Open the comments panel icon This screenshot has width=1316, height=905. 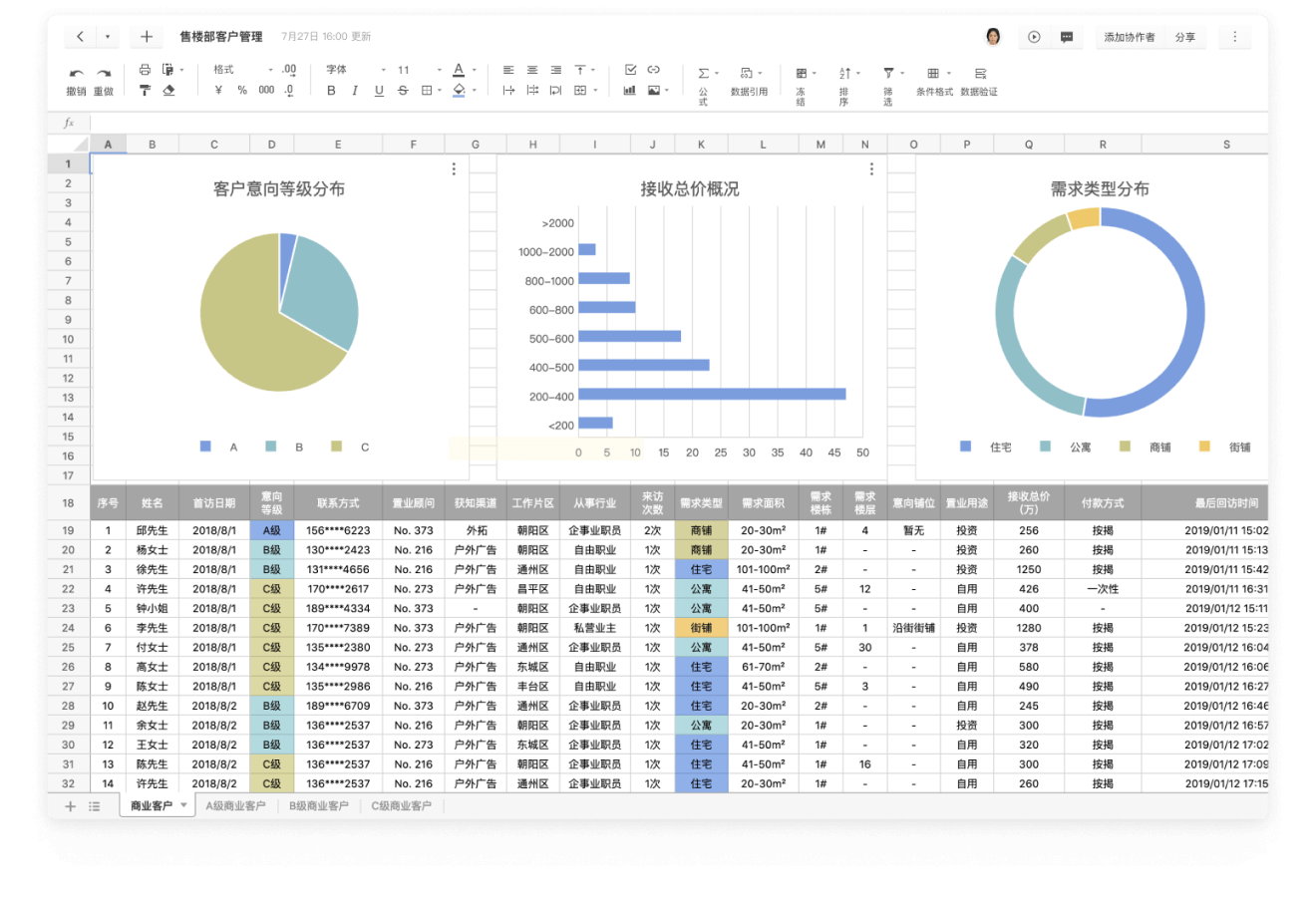1067,37
